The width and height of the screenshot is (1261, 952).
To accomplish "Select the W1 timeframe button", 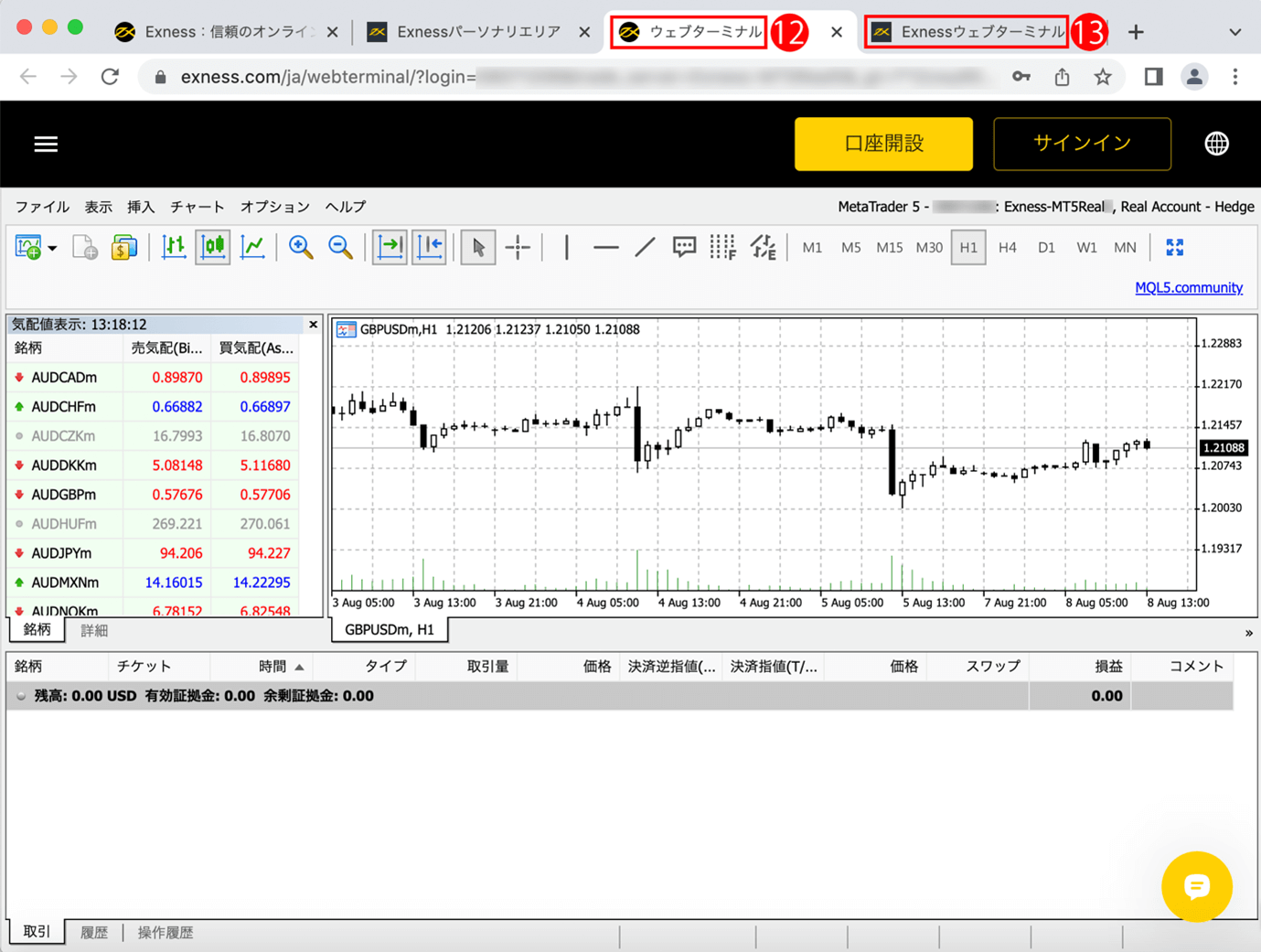I will click(x=1086, y=248).
